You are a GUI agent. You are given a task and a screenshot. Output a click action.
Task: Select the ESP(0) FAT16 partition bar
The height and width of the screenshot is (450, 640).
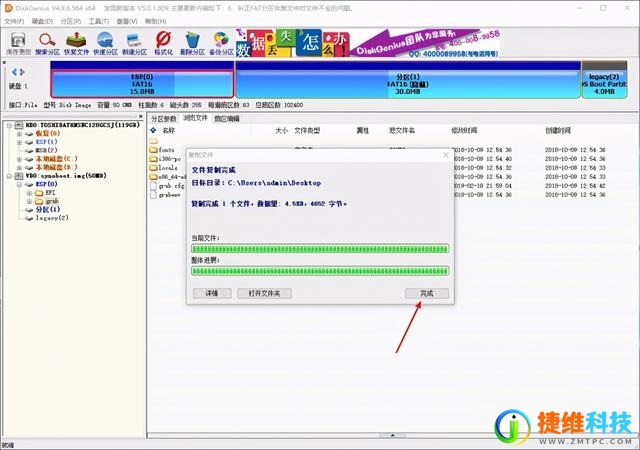(142, 81)
